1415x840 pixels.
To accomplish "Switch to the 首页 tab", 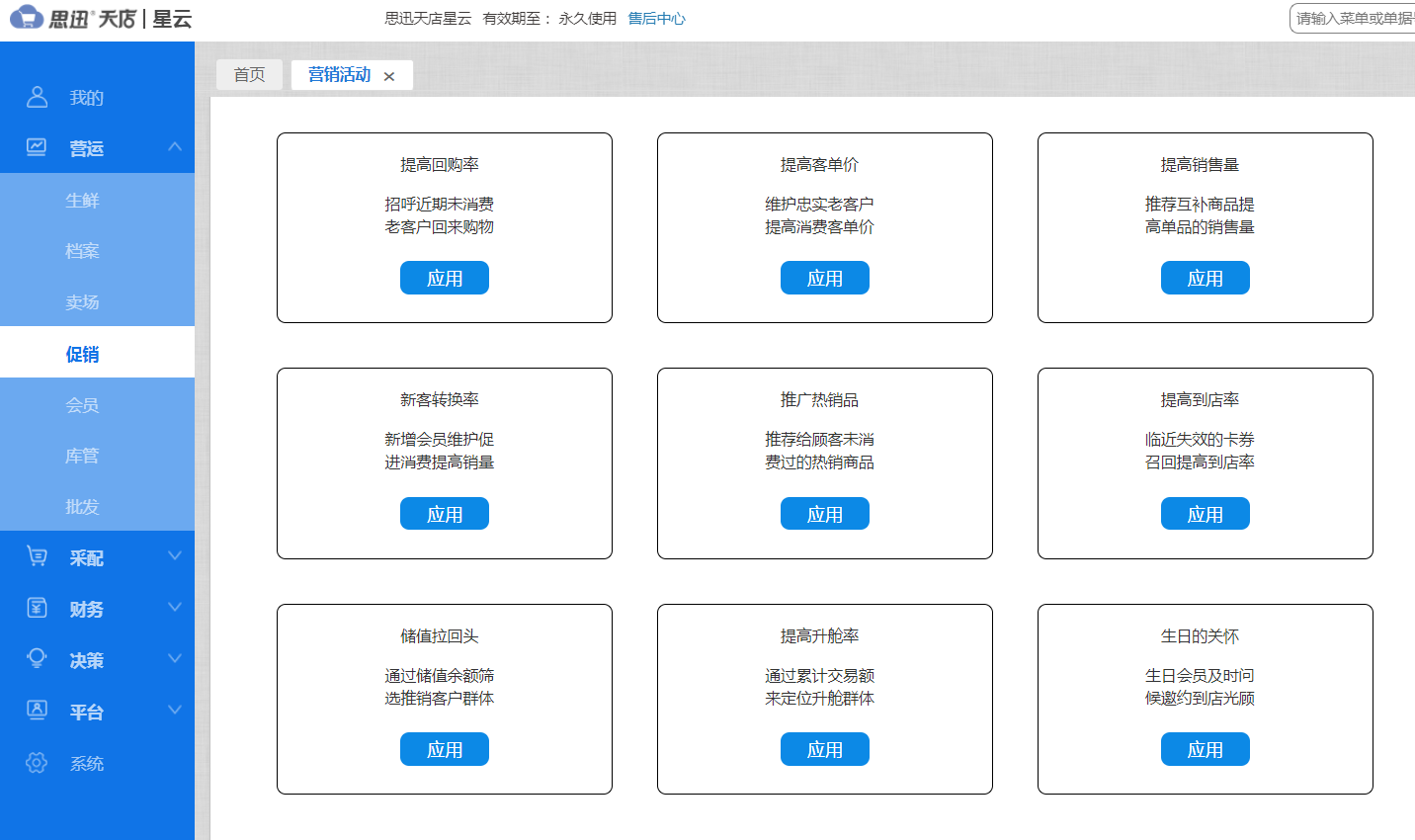I will point(249,74).
